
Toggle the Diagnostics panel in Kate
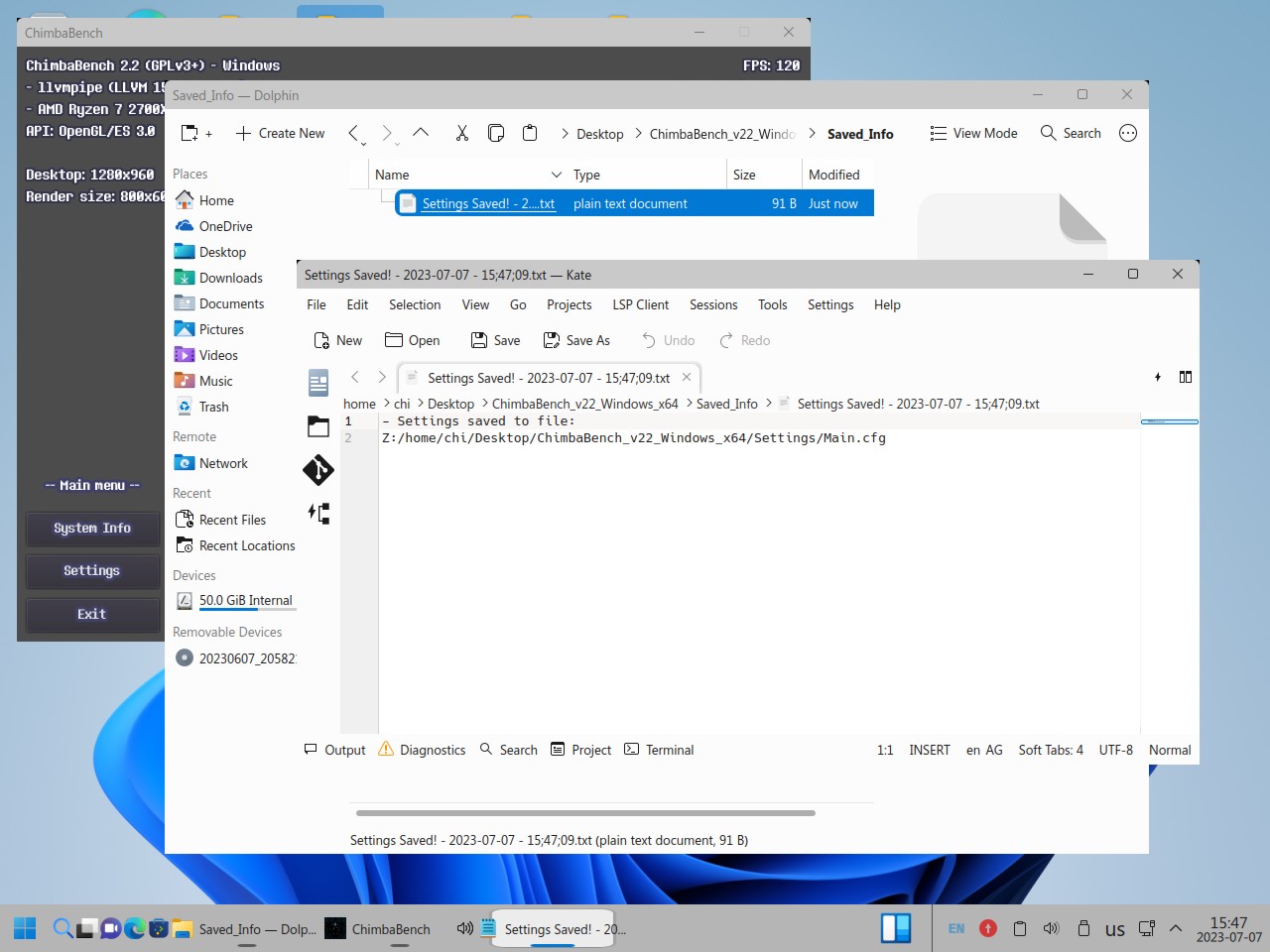[x=422, y=750]
